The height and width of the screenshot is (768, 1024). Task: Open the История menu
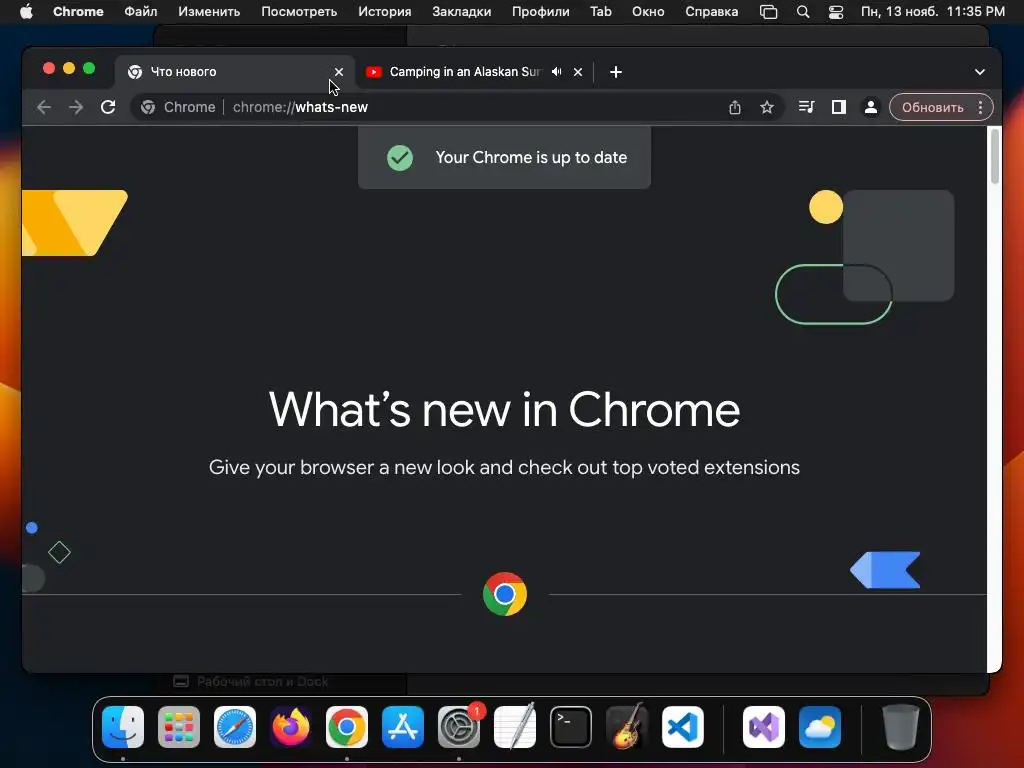[385, 12]
